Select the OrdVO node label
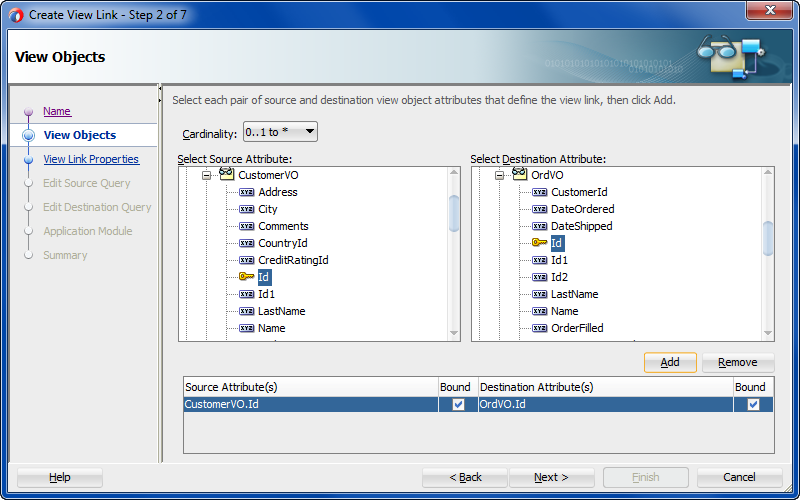This screenshot has width=800, height=500. point(547,176)
